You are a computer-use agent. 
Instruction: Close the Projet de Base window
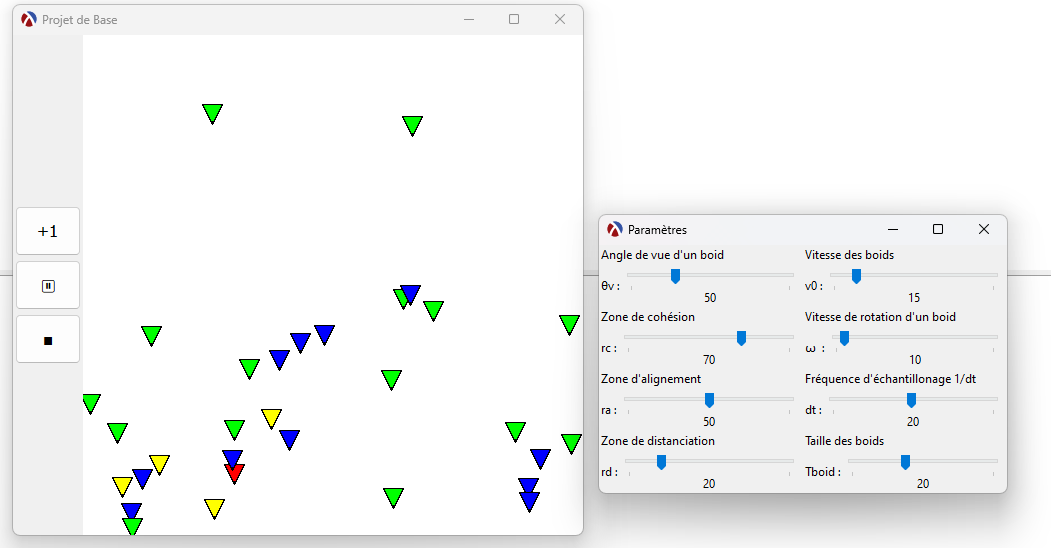click(560, 19)
